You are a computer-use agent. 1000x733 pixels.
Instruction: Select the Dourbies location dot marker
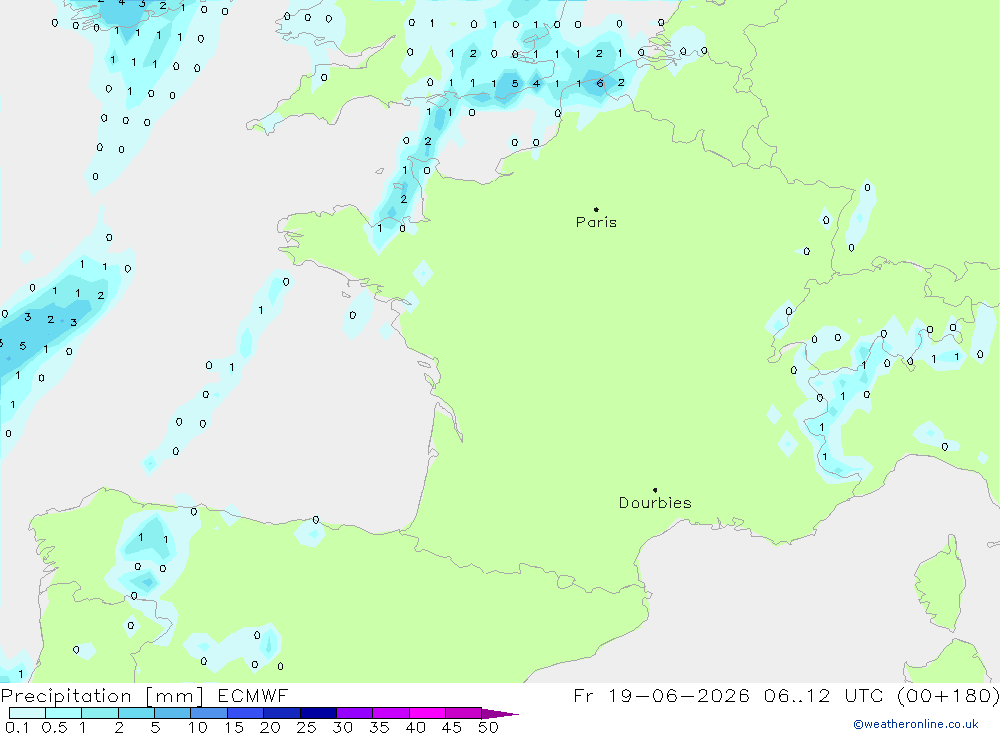[x=655, y=490]
